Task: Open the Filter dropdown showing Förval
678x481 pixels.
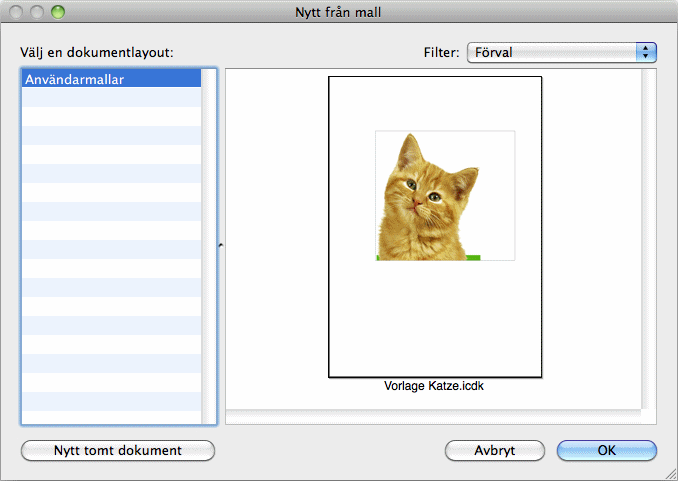Action: pyautogui.click(x=562, y=52)
